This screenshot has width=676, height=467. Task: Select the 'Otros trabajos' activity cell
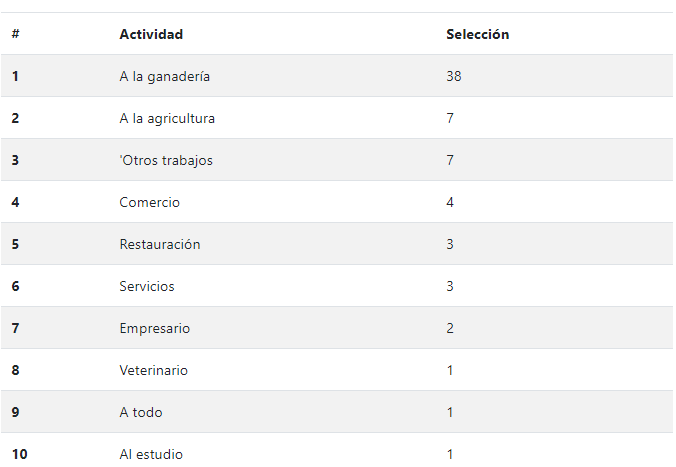pyautogui.click(x=166, y=160)
